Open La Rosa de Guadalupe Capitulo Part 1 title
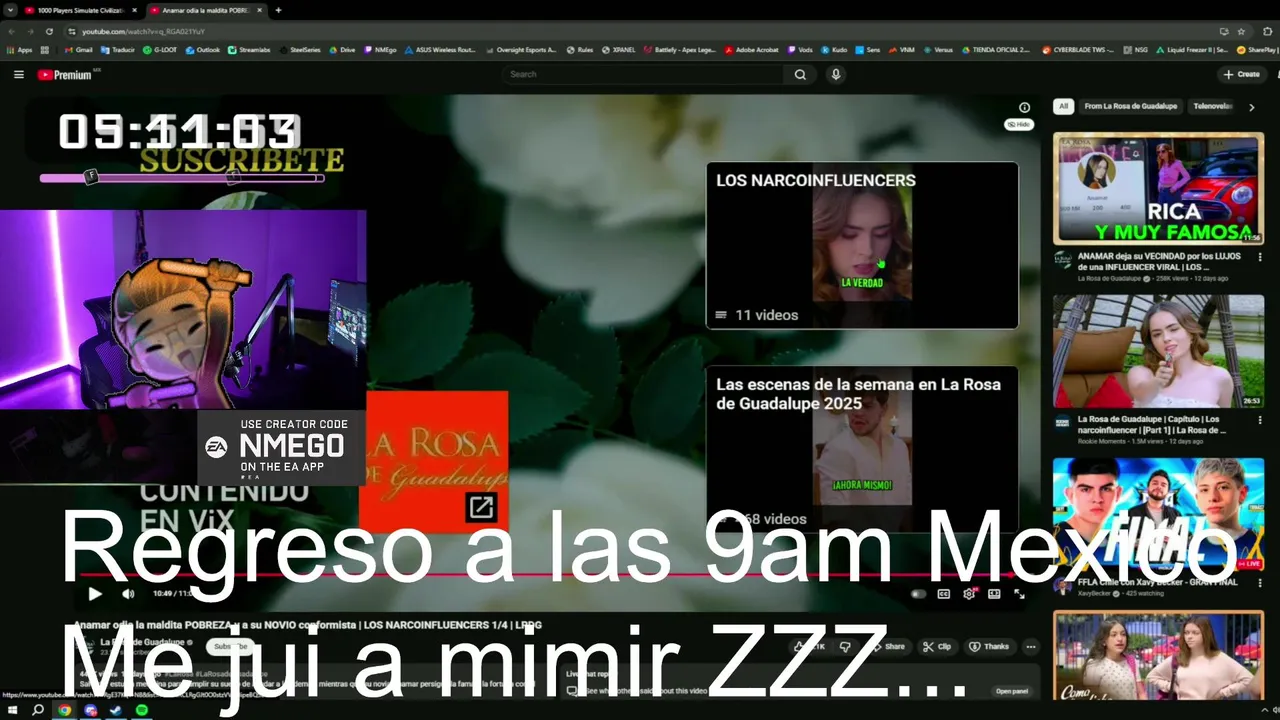Image resolution: width=1280 pixels, height=720 pixels. (x=1152, y=424)
